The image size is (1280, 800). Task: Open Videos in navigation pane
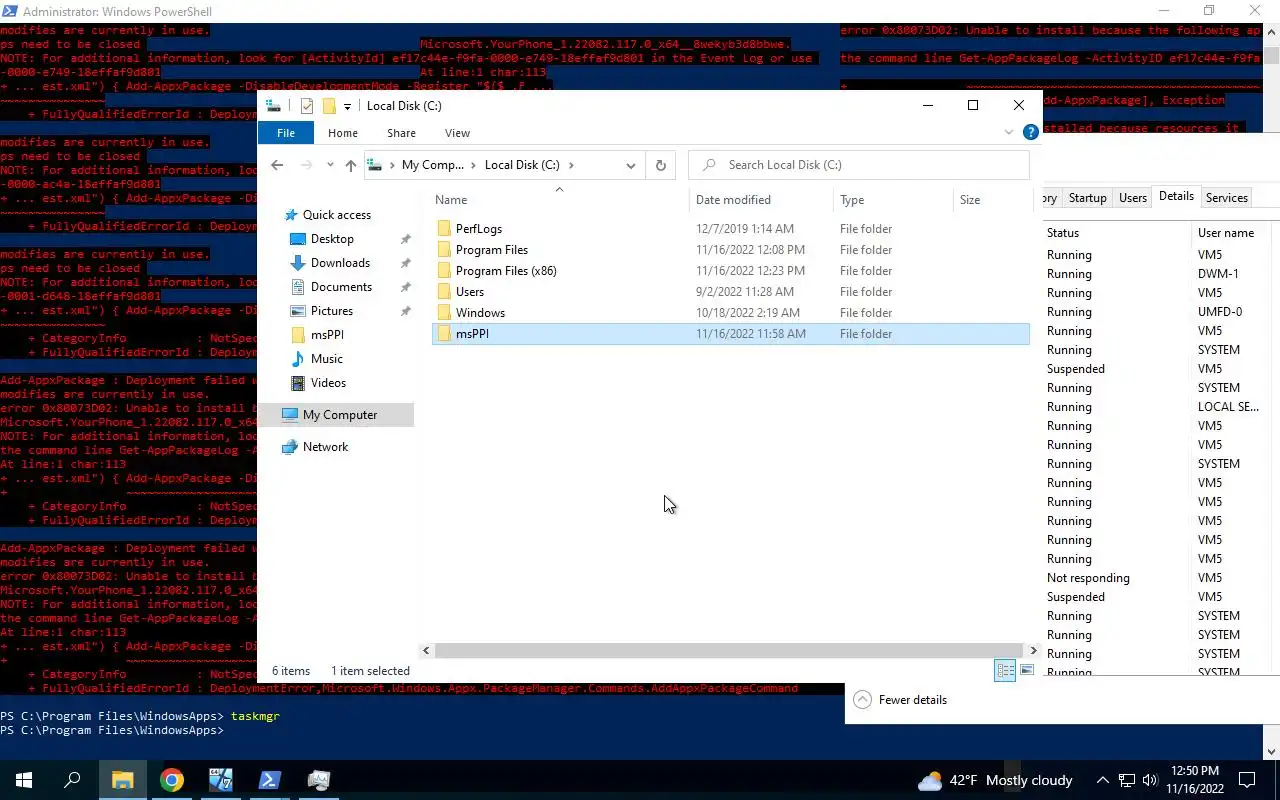point(328,383)
